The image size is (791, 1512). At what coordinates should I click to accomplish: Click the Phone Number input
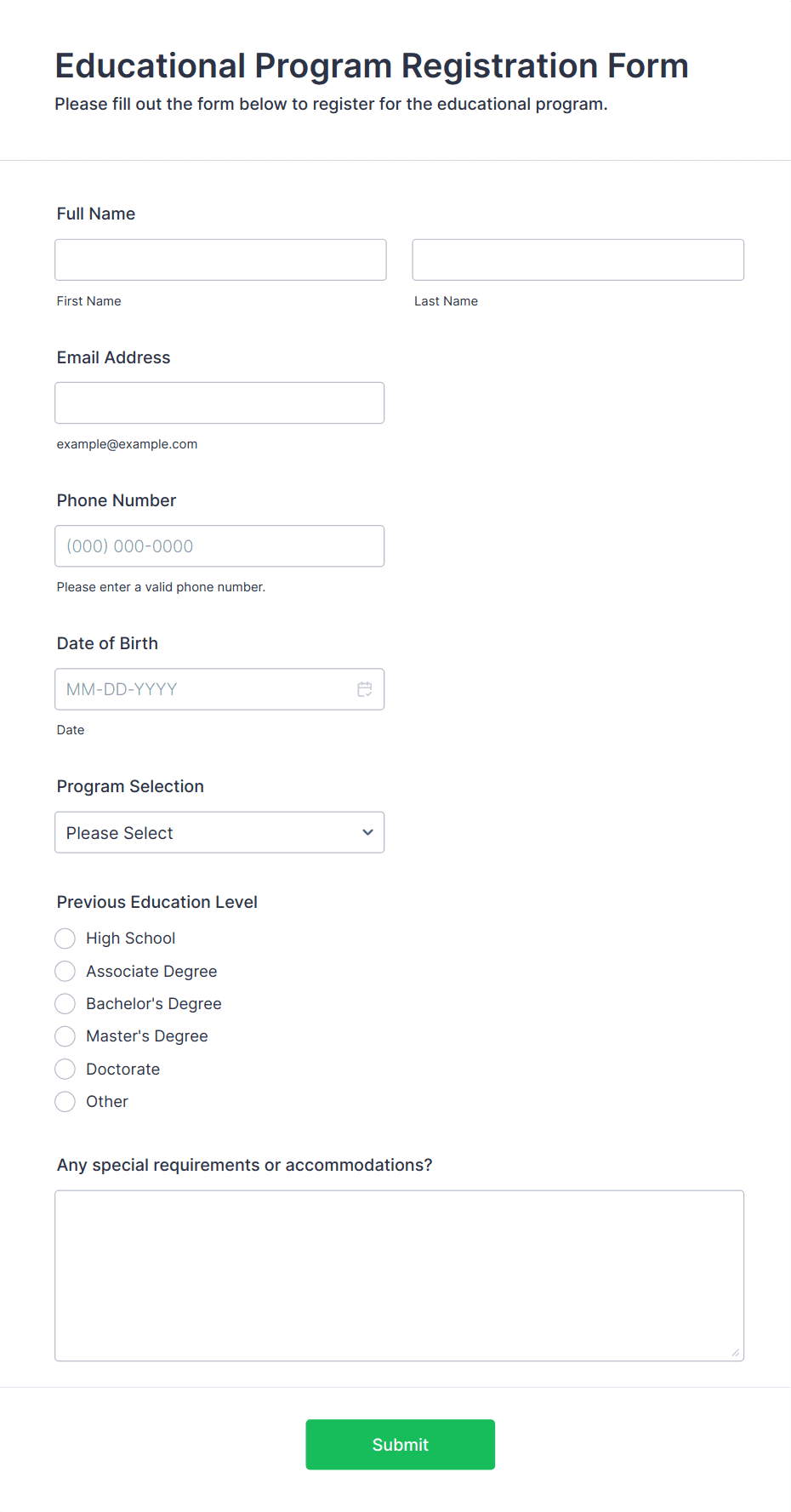[x=219, y=545]
